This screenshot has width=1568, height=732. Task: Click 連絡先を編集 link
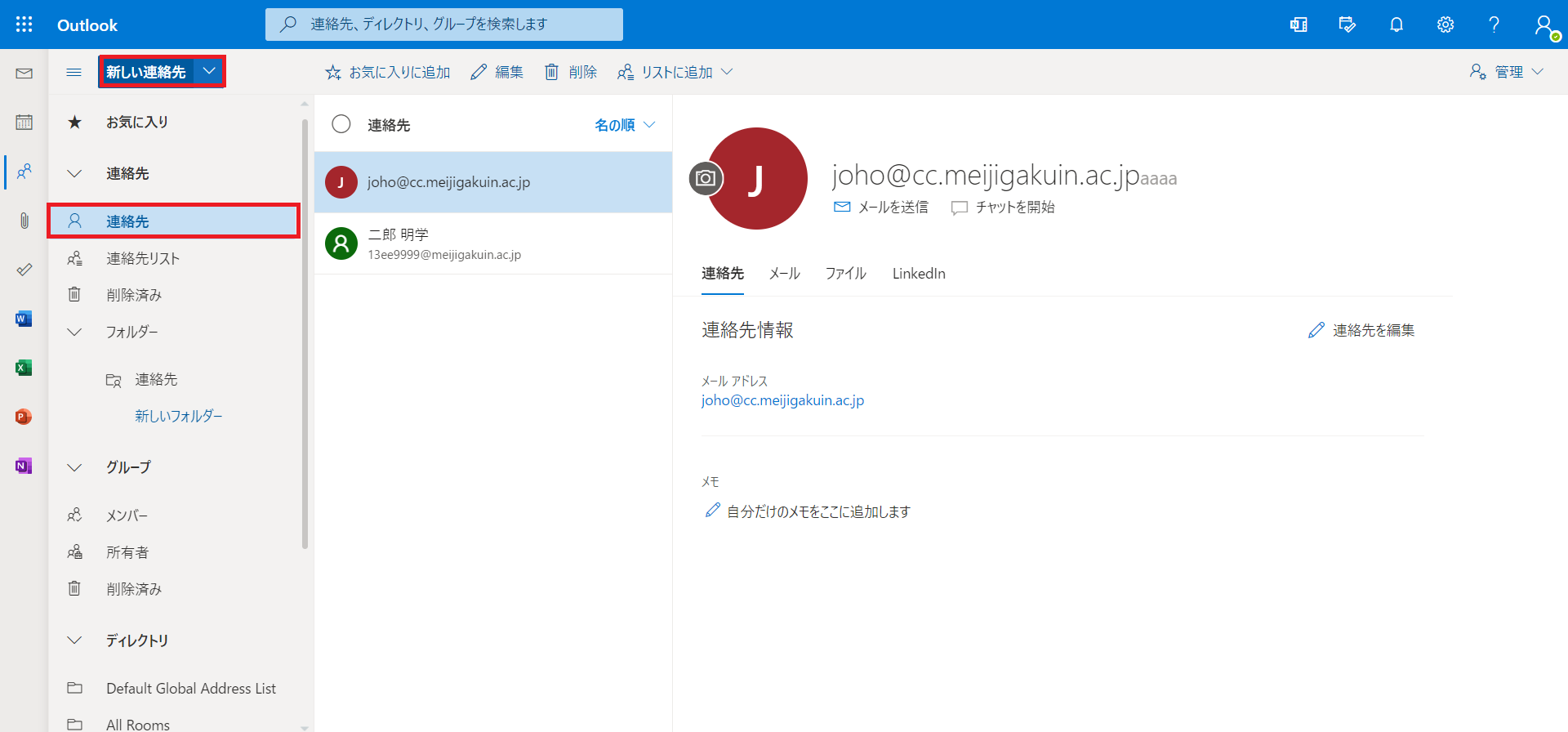coord(1361,330)
